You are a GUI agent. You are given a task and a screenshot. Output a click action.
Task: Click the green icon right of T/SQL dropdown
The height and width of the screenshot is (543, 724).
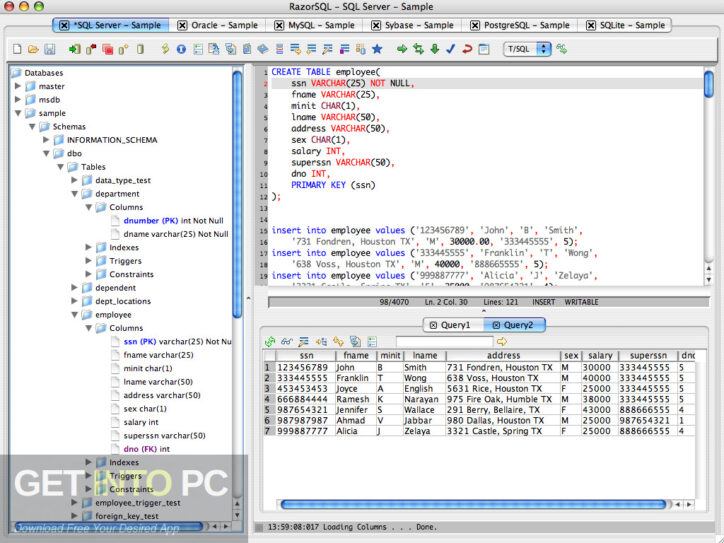(x=561, y=49)
